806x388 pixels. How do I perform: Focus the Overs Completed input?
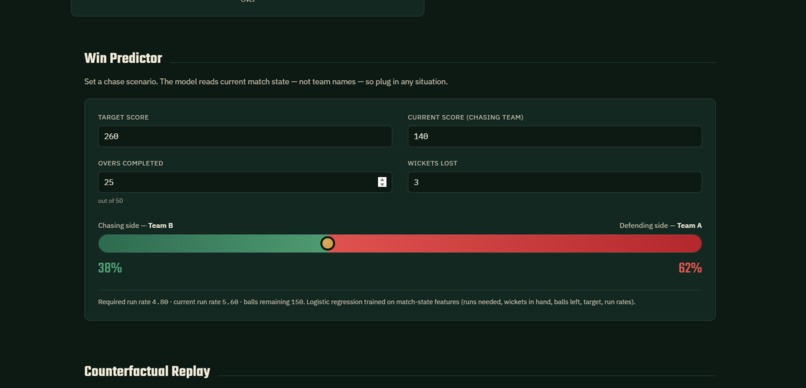click(245, 182)
